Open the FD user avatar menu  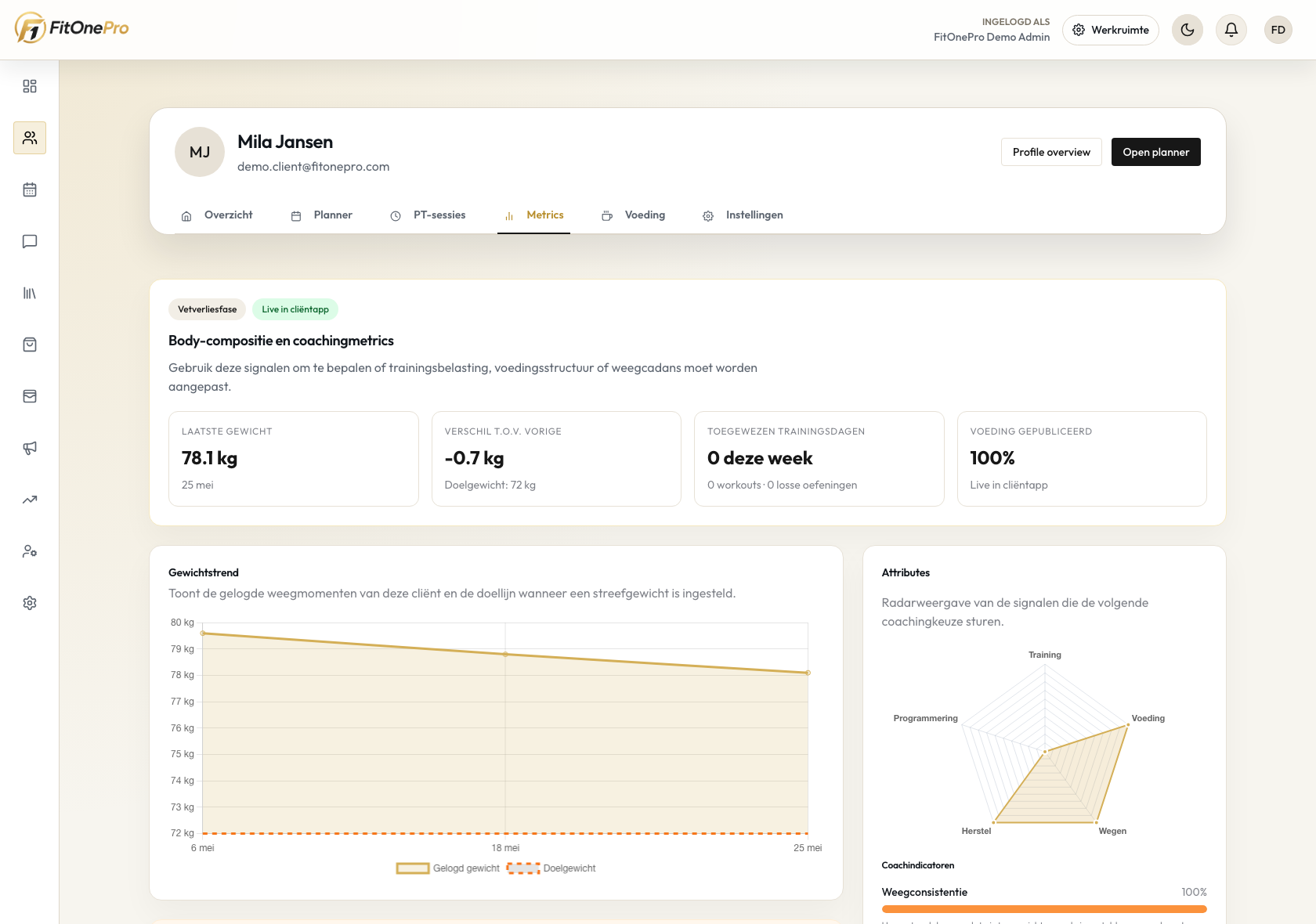(1278, 30)
